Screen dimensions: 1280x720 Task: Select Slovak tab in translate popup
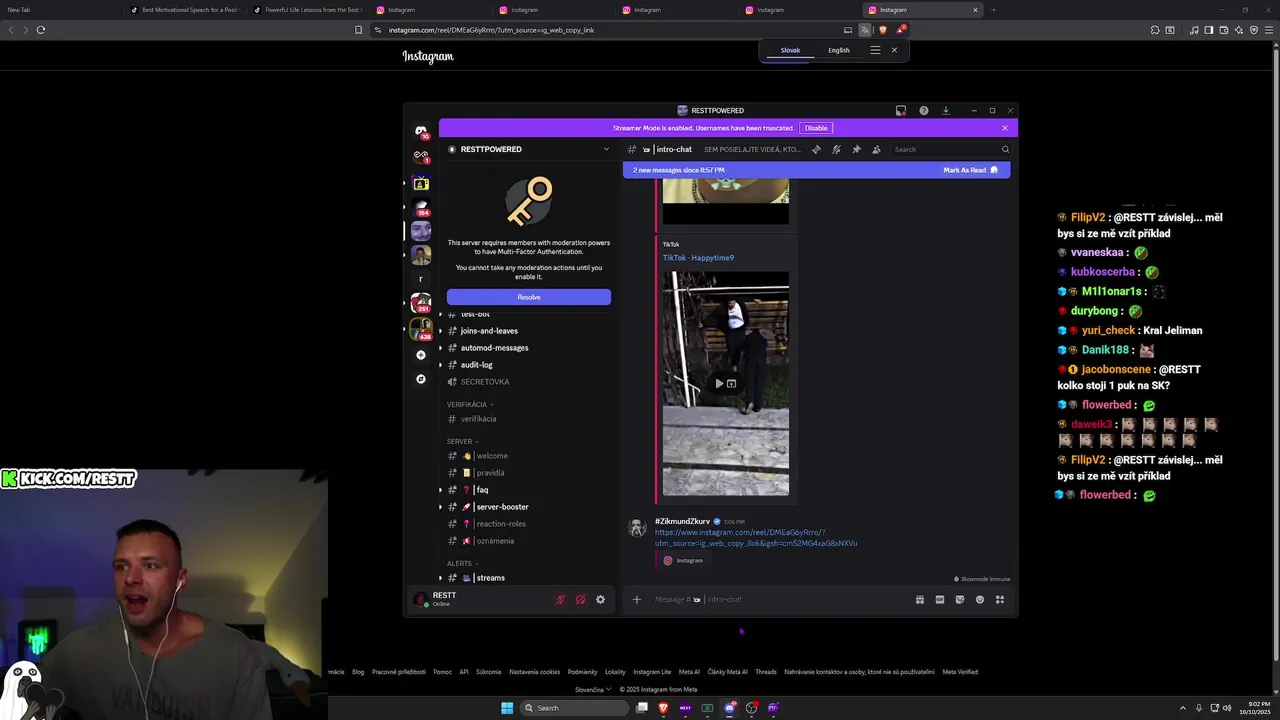tap(790, 50)
